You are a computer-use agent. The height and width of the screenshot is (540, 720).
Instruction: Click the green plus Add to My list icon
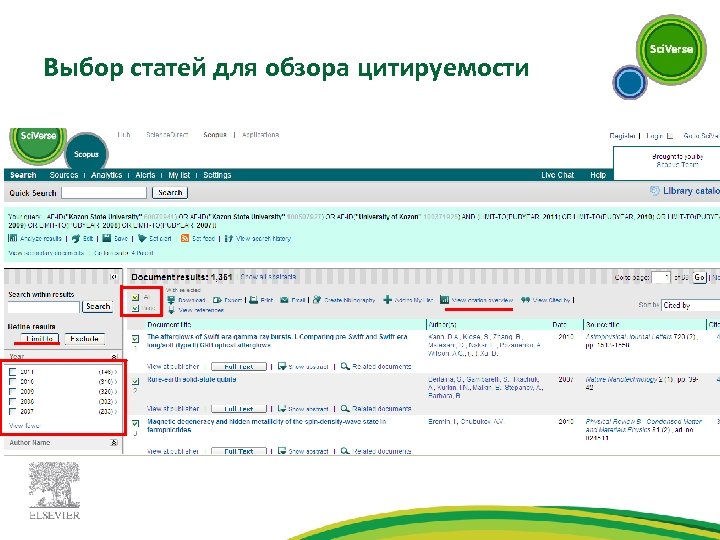[388, 300]
